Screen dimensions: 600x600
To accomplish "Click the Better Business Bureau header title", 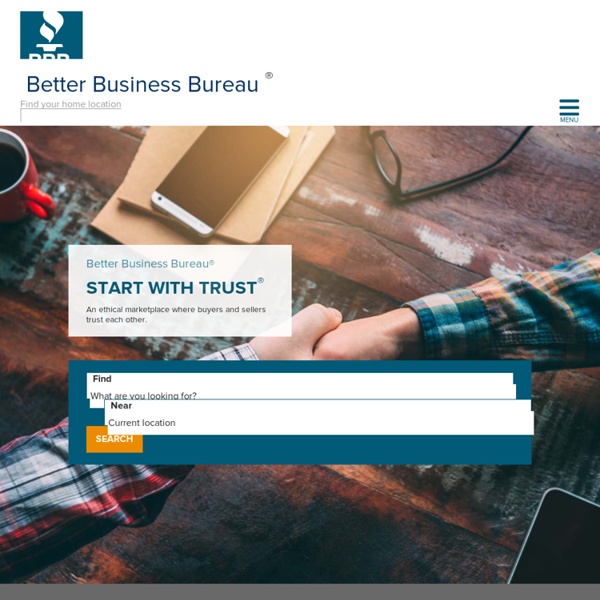I will [x=142, y=84].
